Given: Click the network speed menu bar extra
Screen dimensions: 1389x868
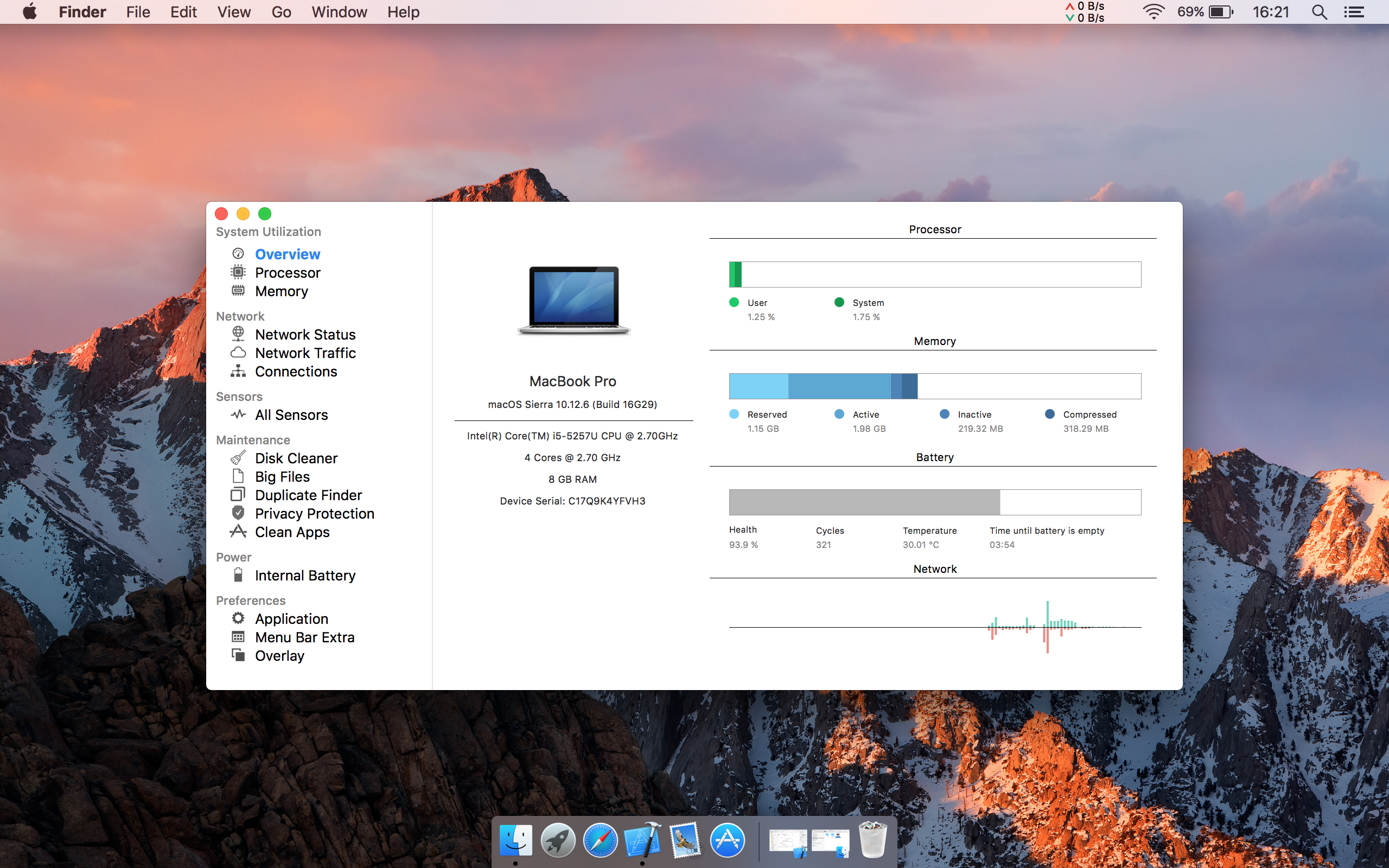Looking at the screenshot, I should pos(1085,12).
